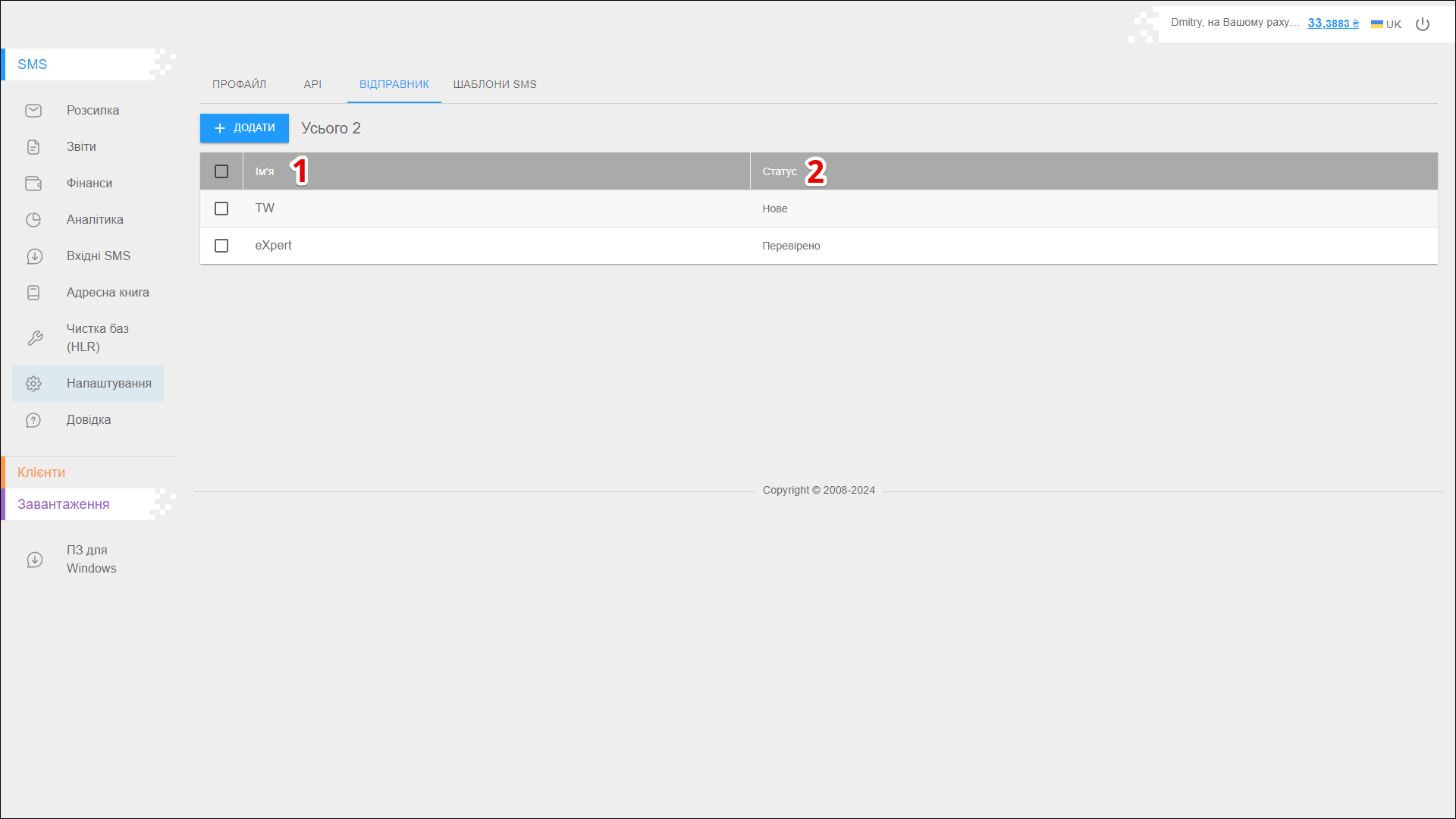Click the power logout icon
Viewport: 1456px width, 819px height.
click(x=1423, y=24)
